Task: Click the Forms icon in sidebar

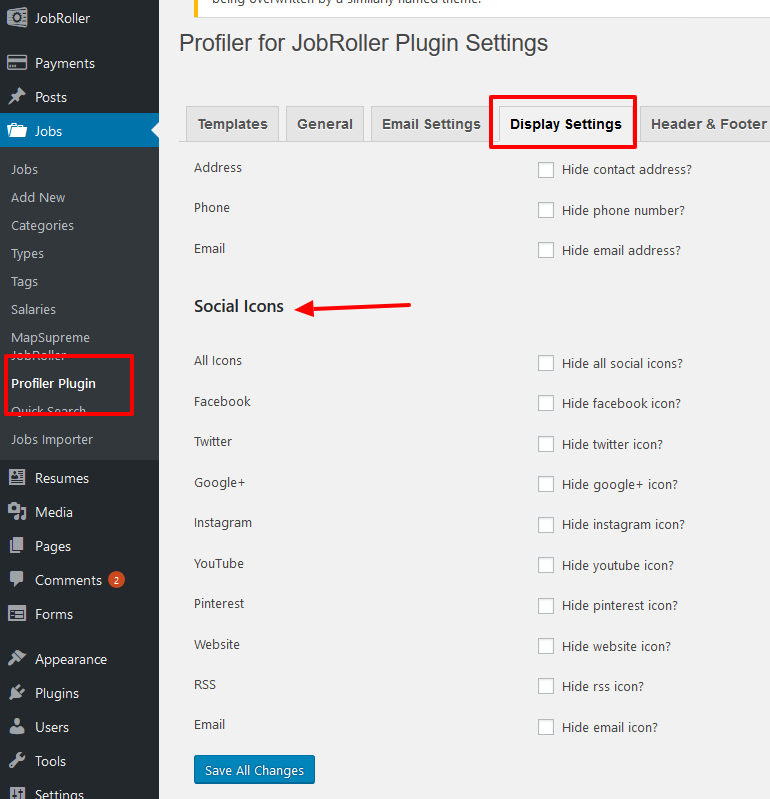Action: click(17, 614)
